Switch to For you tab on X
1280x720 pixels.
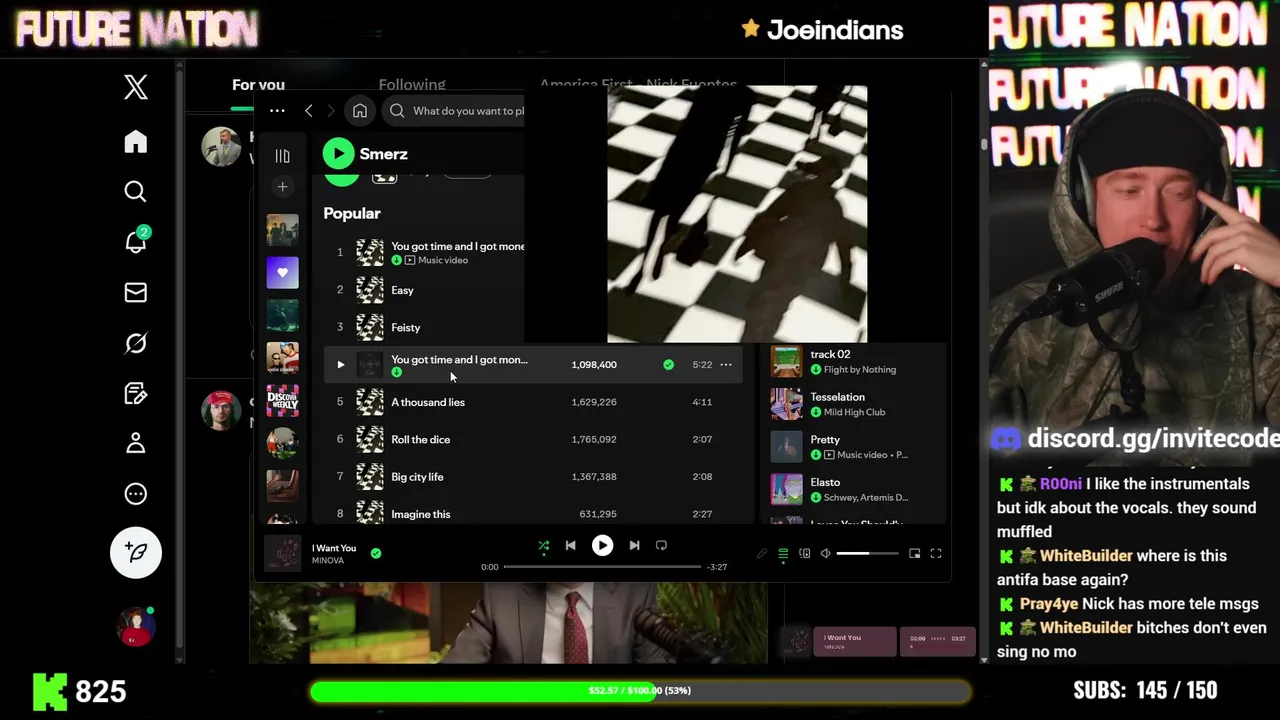point(258,85)
